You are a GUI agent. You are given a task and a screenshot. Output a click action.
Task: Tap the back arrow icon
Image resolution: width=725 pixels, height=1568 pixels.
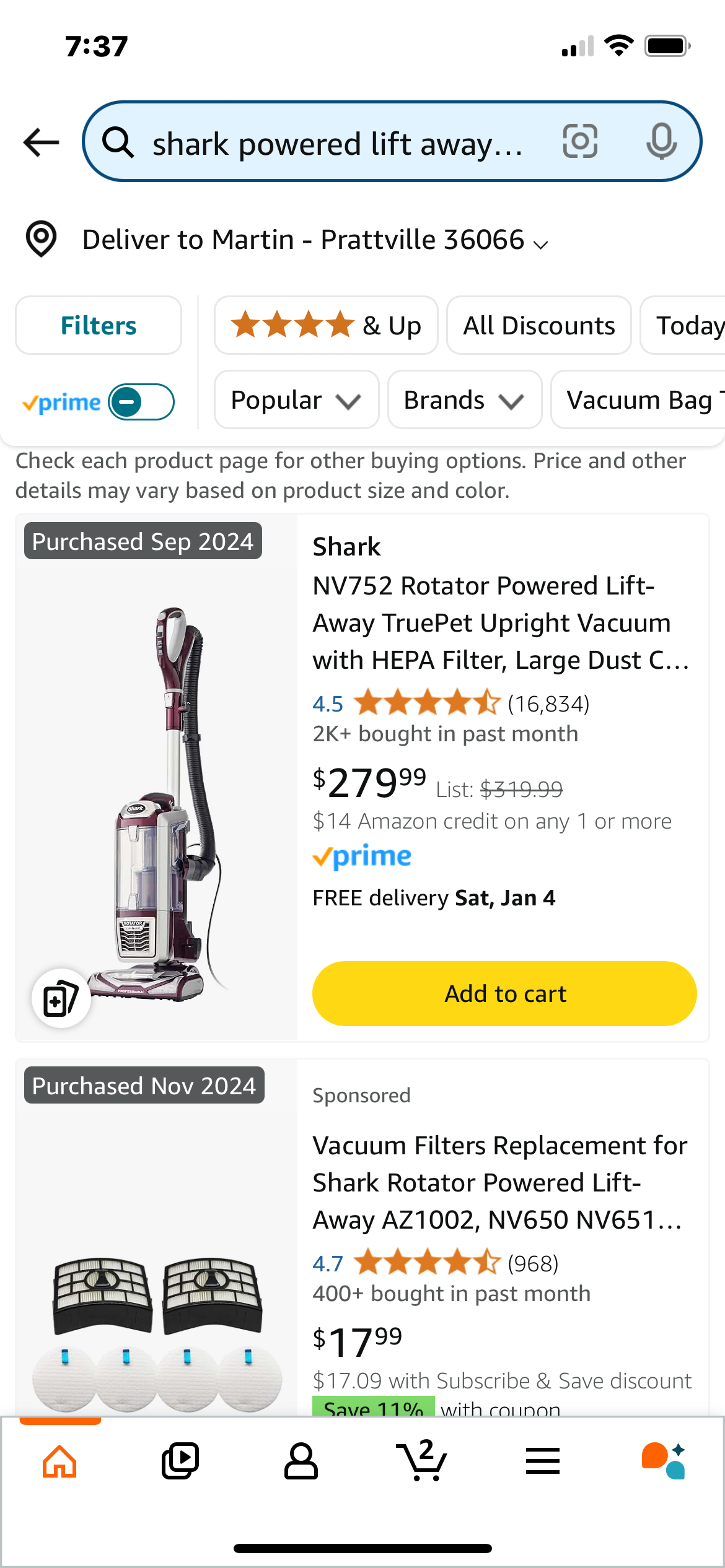[41, 142]
